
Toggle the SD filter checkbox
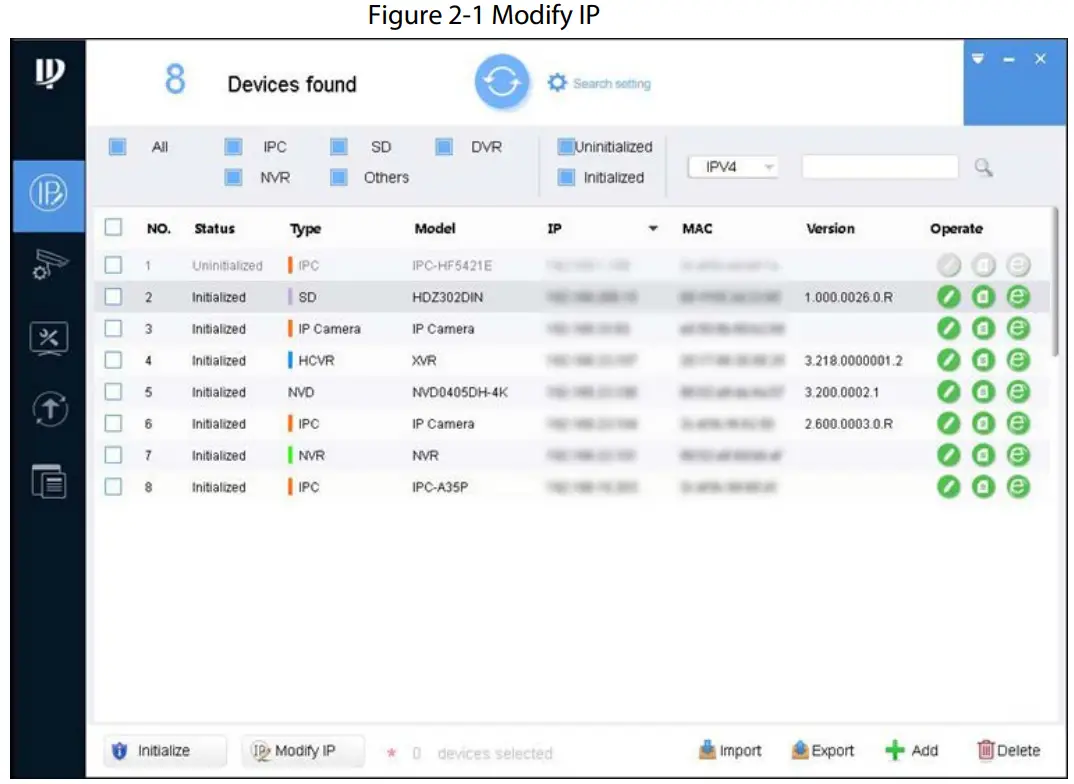pos(339,147)
